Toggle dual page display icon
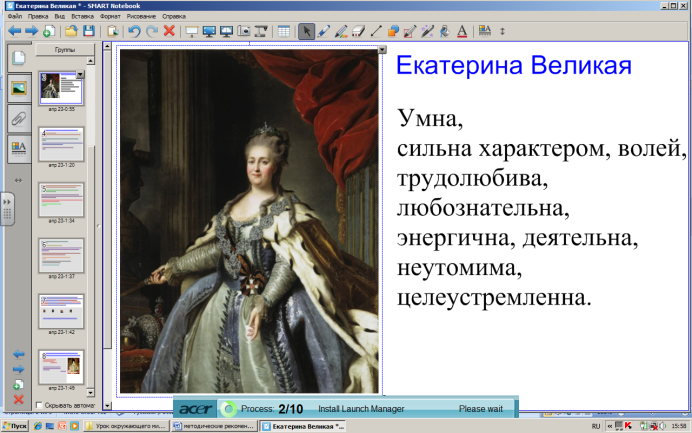 226,31
